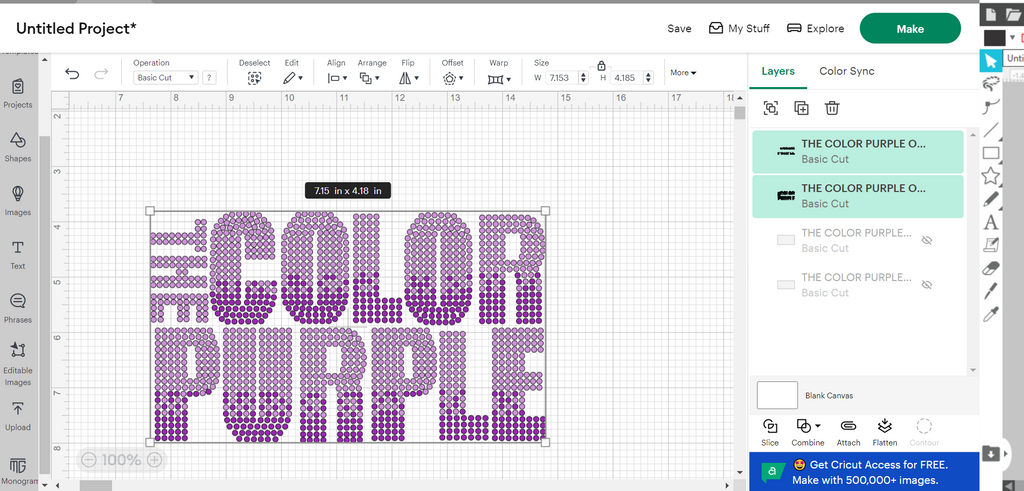Open the Operation Basic Cut dropdown
The height and width of the screenshot is (491, 1024).
(x=165, y=78)
